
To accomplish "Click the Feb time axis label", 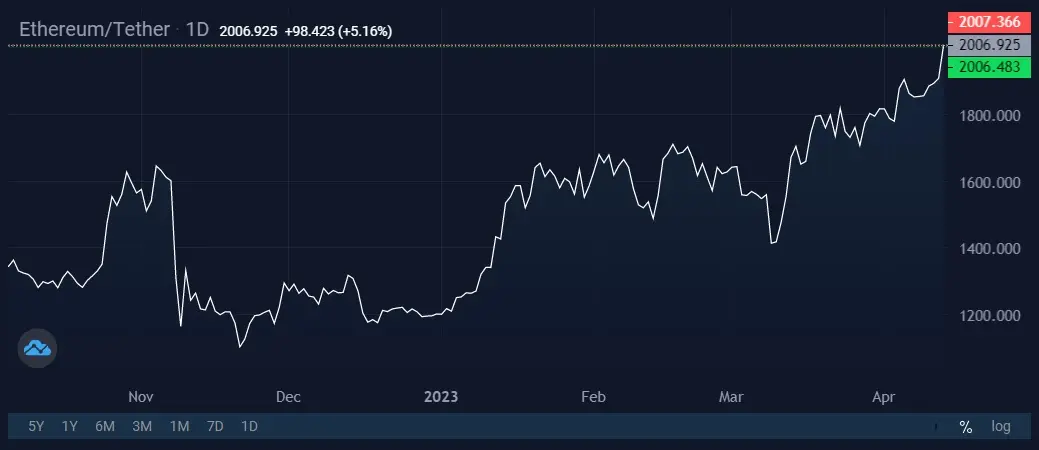I will pyautogui.click(x=593, y=397).
